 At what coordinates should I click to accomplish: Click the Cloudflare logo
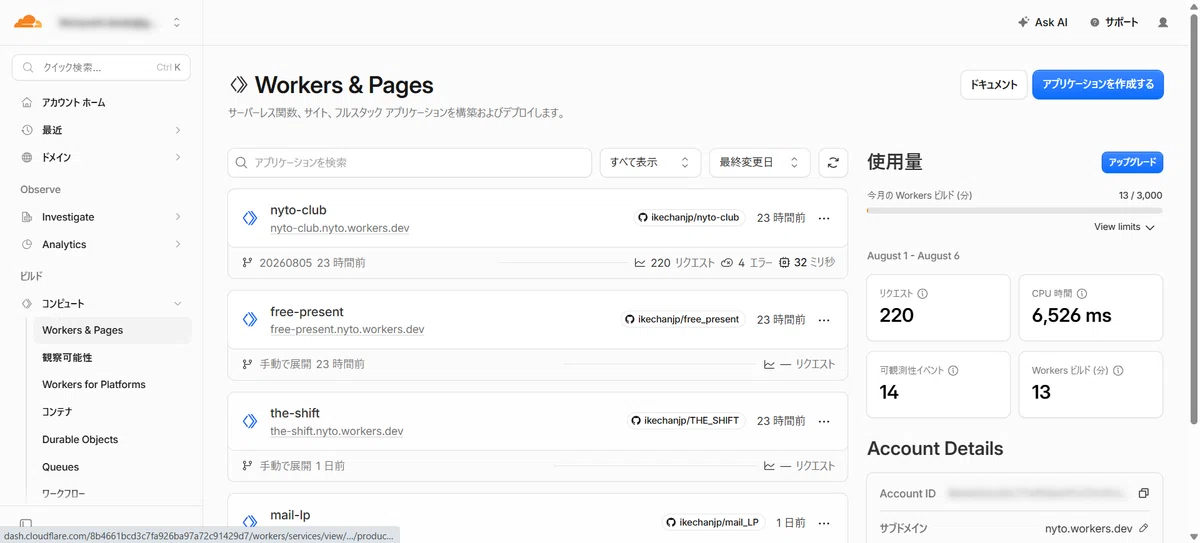[x=28, y=21]
